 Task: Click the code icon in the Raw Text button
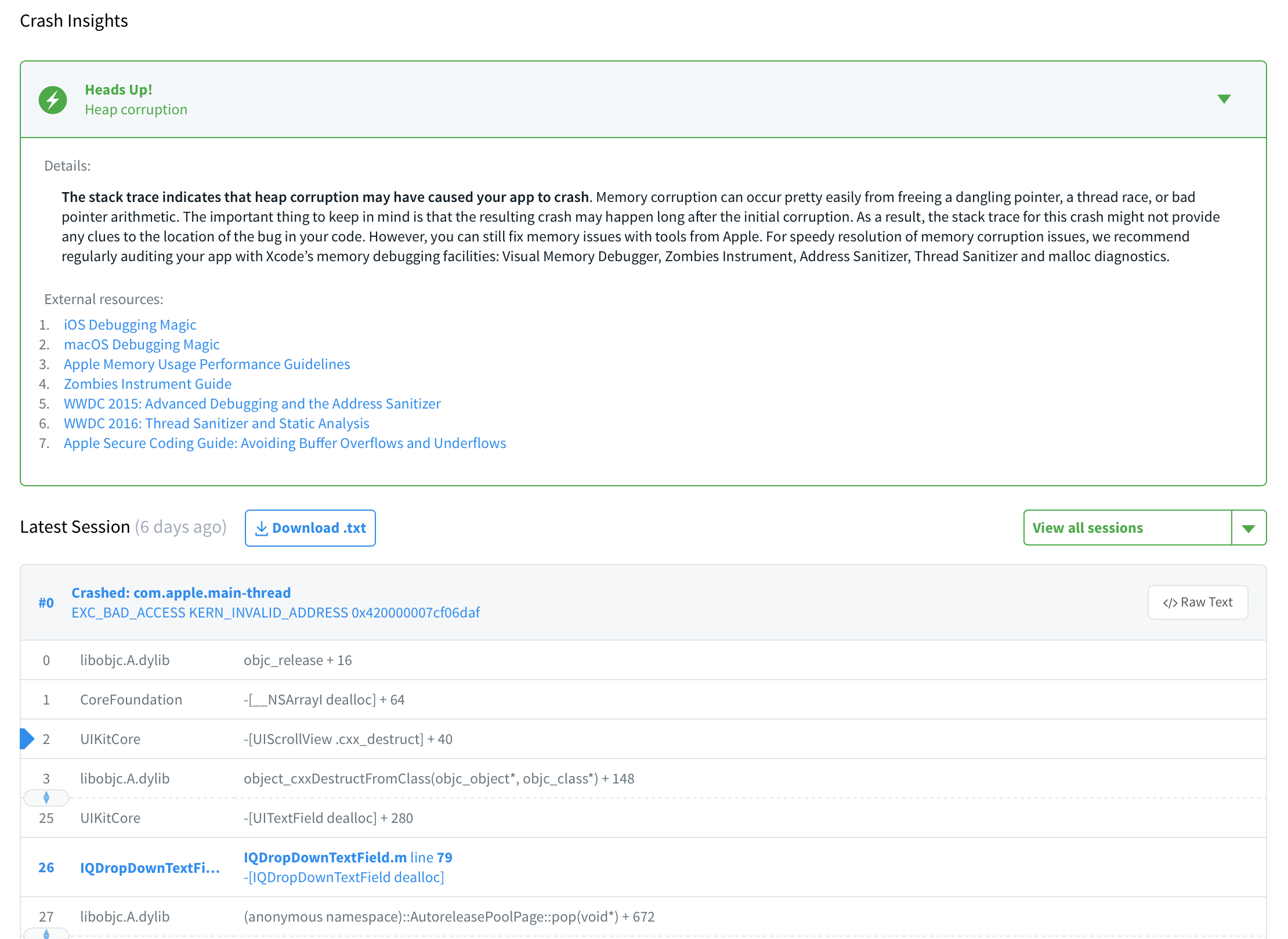(1172, 602)
